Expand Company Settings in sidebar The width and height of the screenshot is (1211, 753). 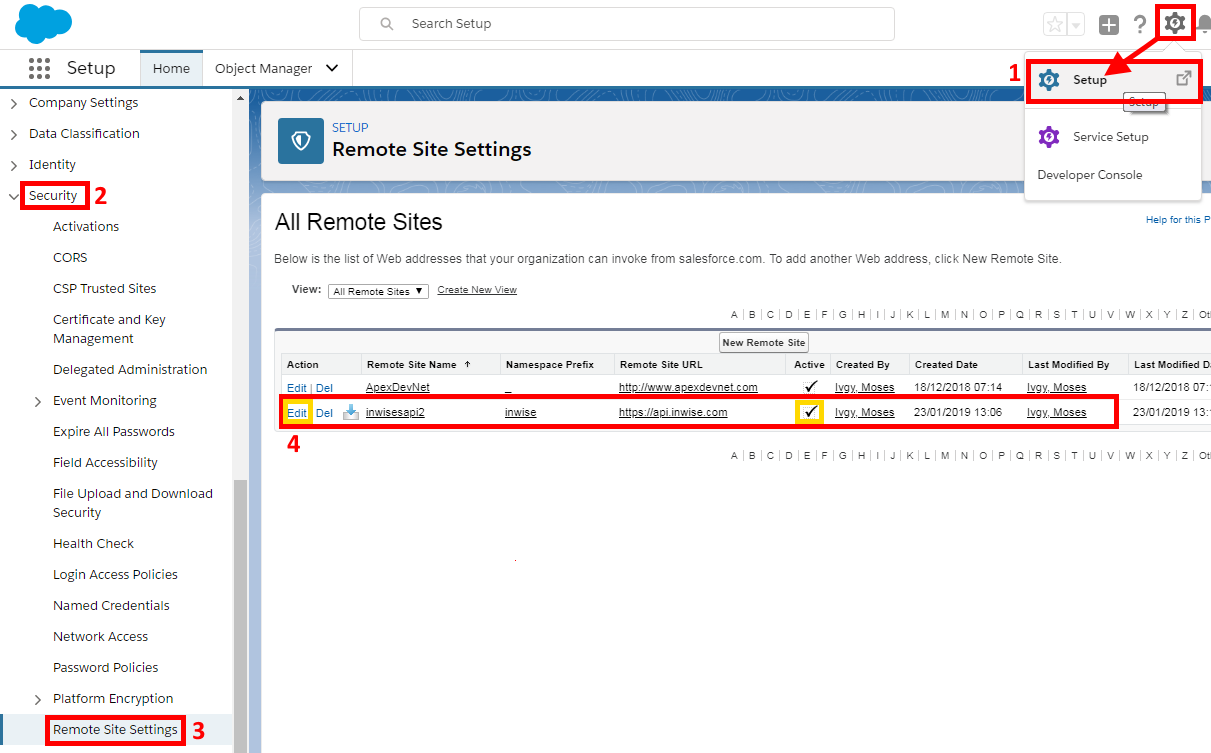tap(14, 103)
